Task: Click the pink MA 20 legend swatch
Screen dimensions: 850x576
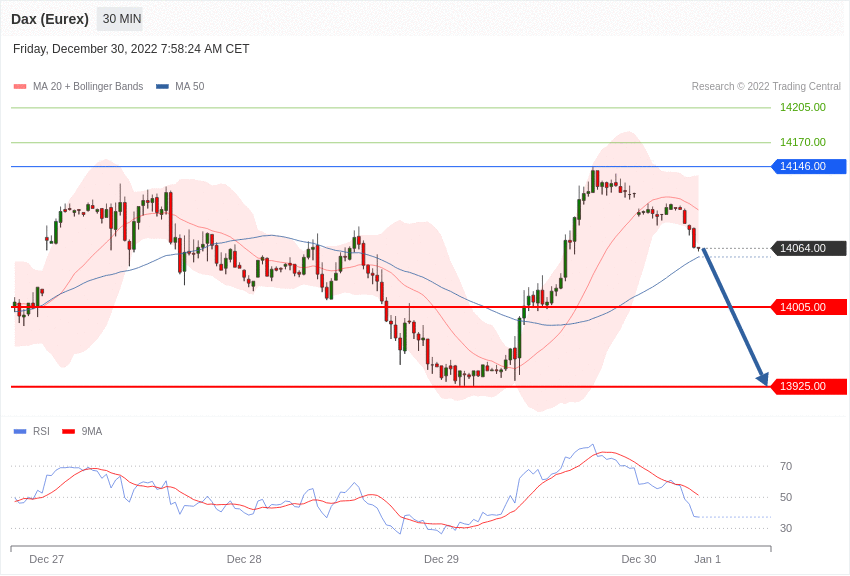Action: click(20, 87)
